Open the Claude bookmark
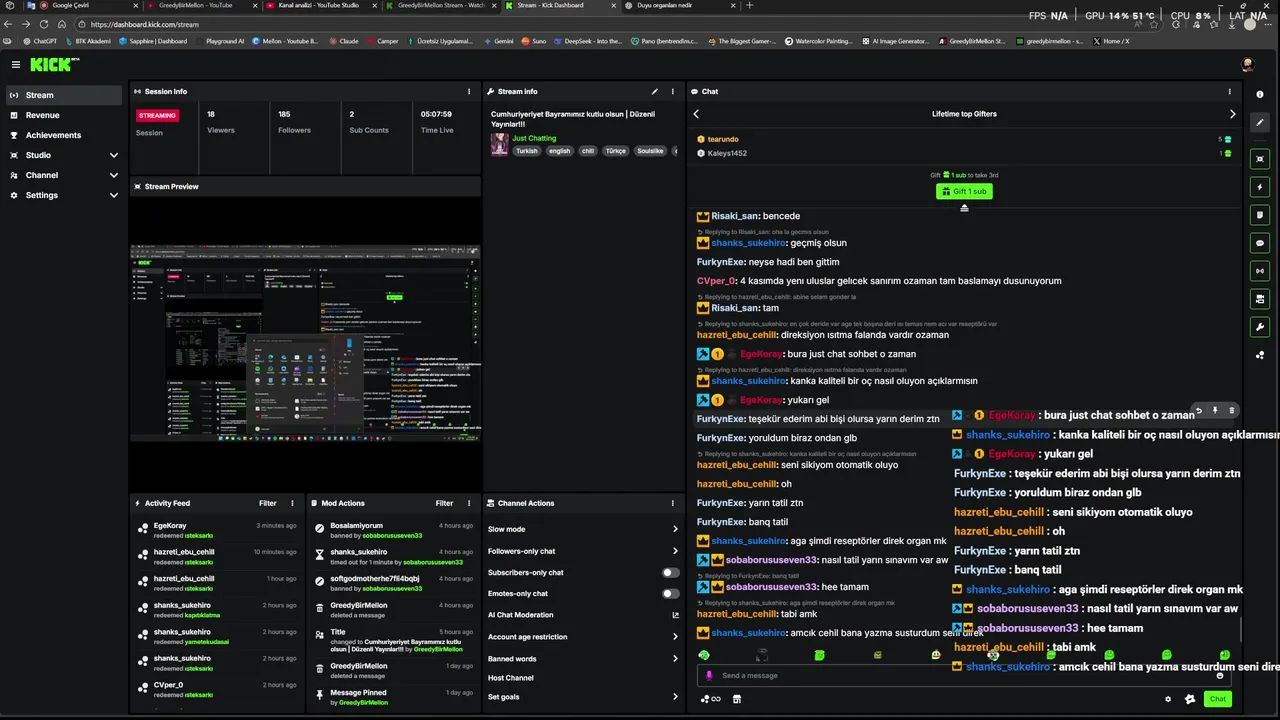 pos(344,41)
